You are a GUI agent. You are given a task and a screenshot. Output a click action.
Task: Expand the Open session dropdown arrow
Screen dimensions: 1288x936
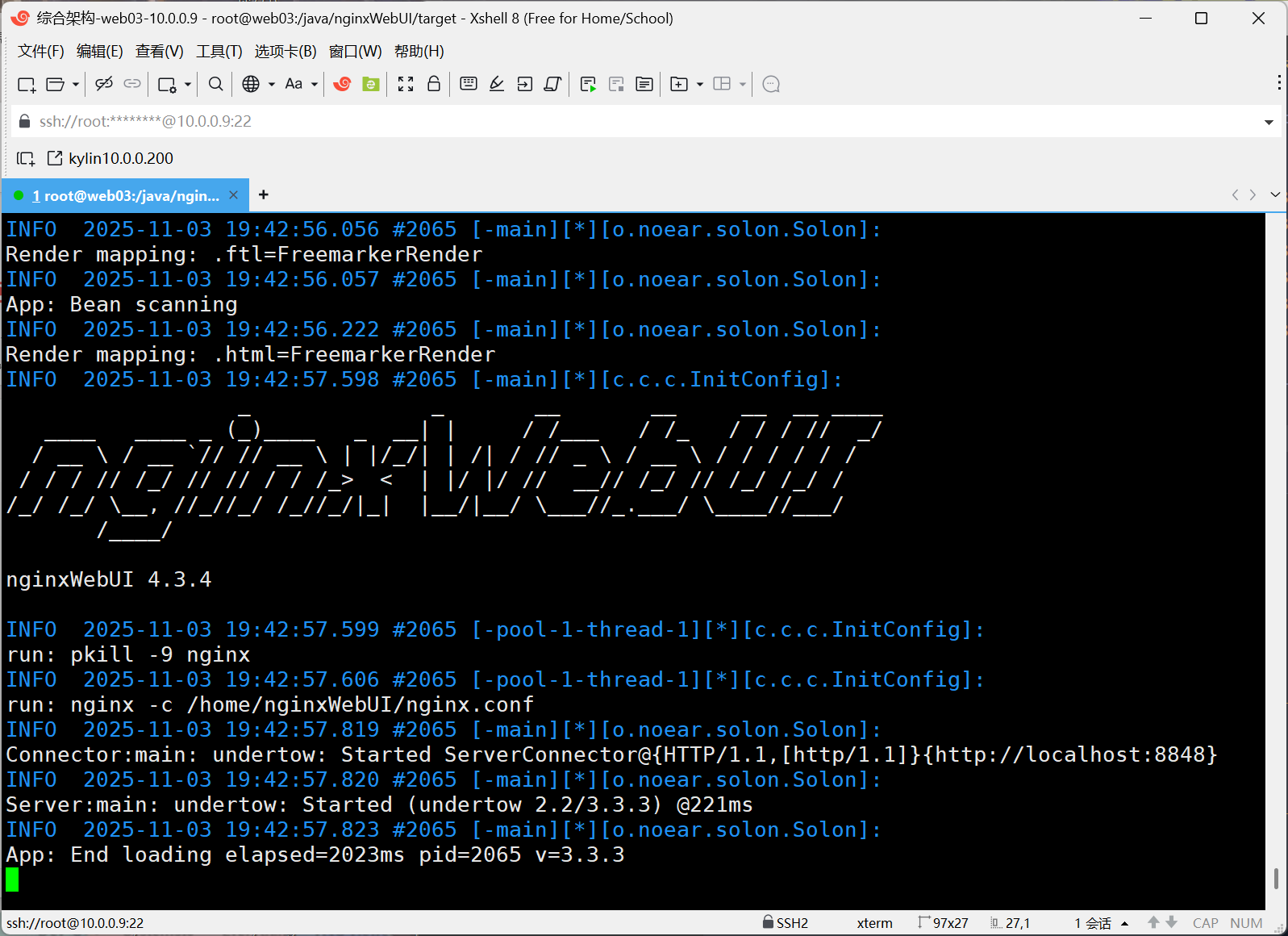click(75, 84)
